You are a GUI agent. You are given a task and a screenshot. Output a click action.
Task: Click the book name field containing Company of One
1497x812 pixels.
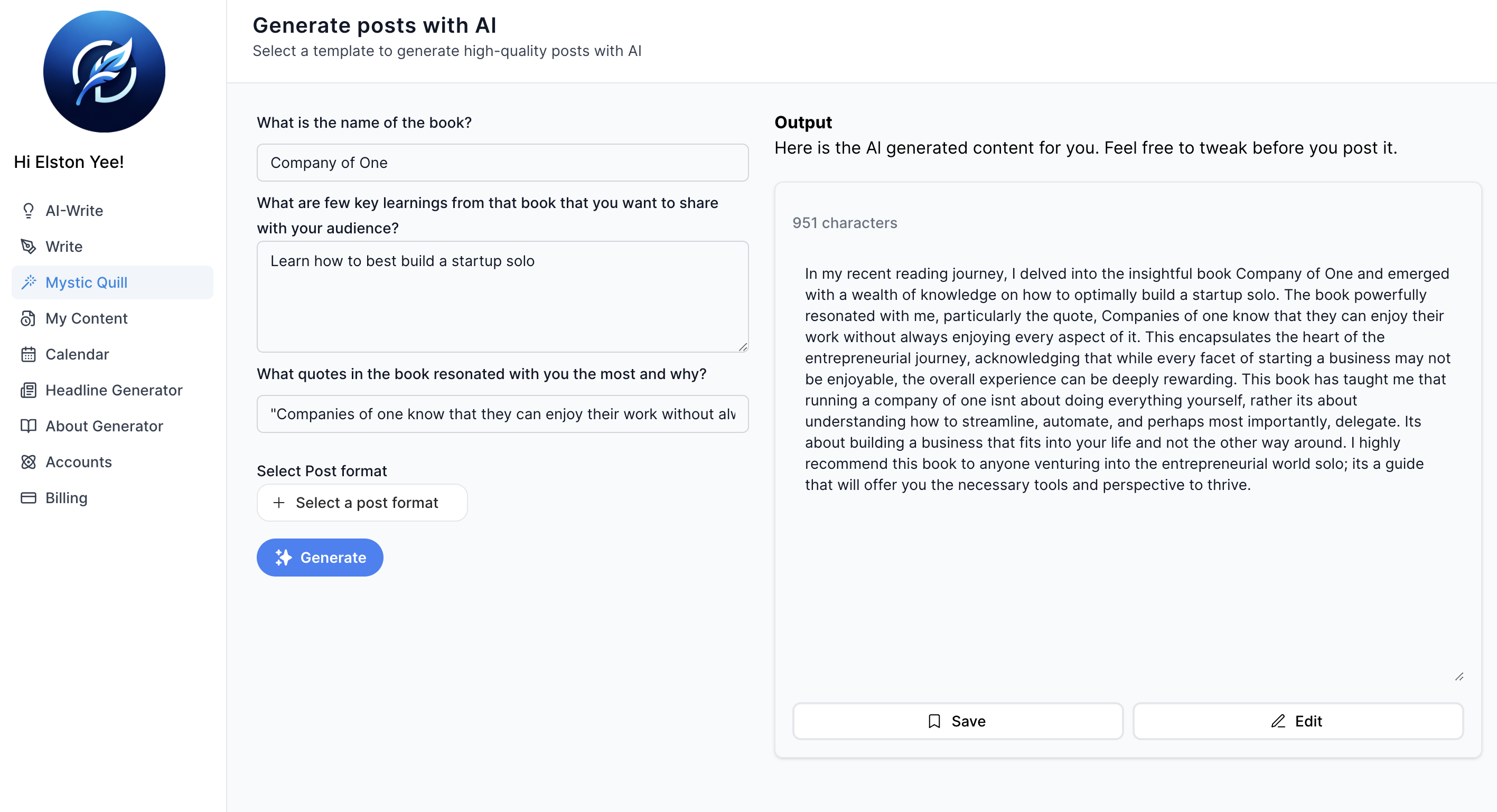pos(502,163)
